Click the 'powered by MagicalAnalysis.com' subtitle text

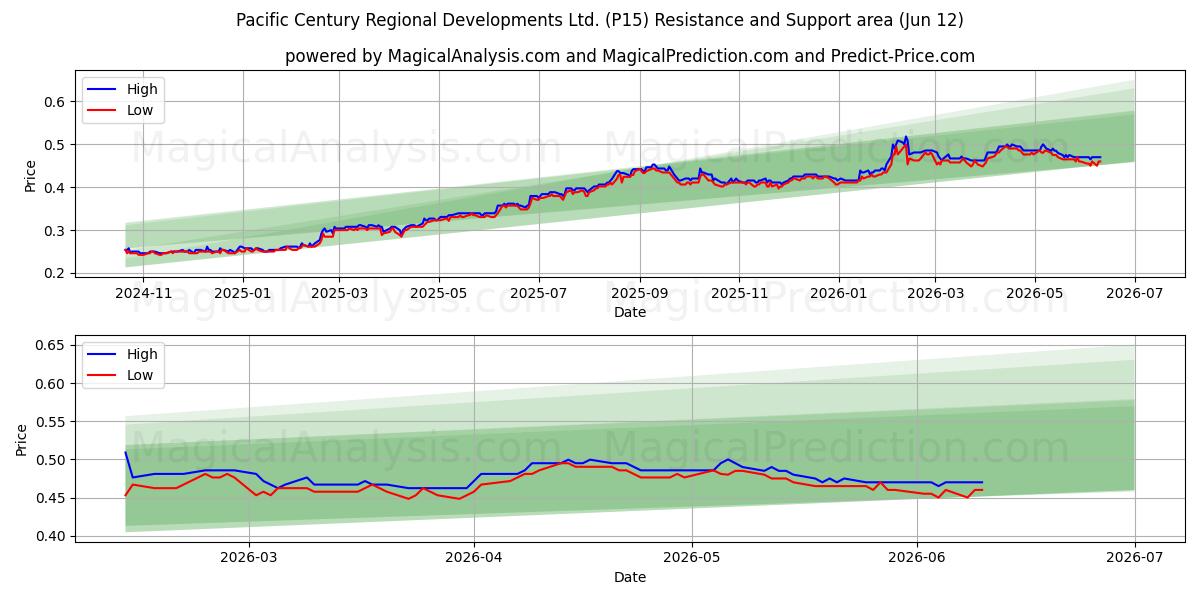coord(630,56)
